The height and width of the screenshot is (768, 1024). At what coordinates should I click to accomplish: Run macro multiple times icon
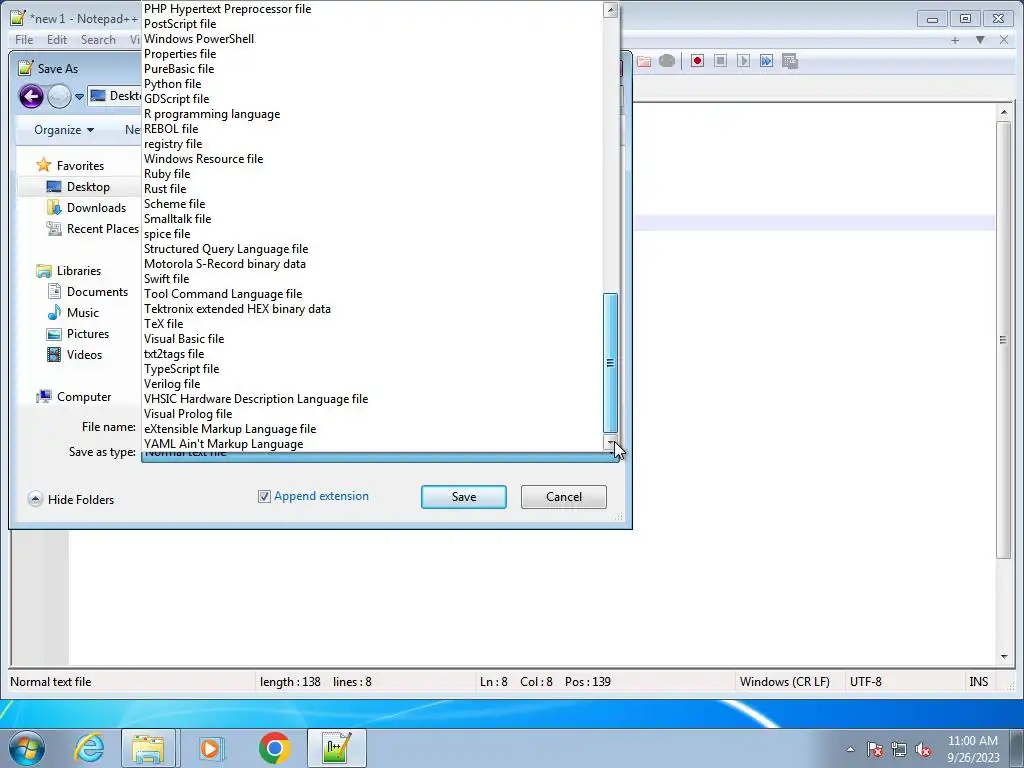pyautogui.click(x=766, y=61)
